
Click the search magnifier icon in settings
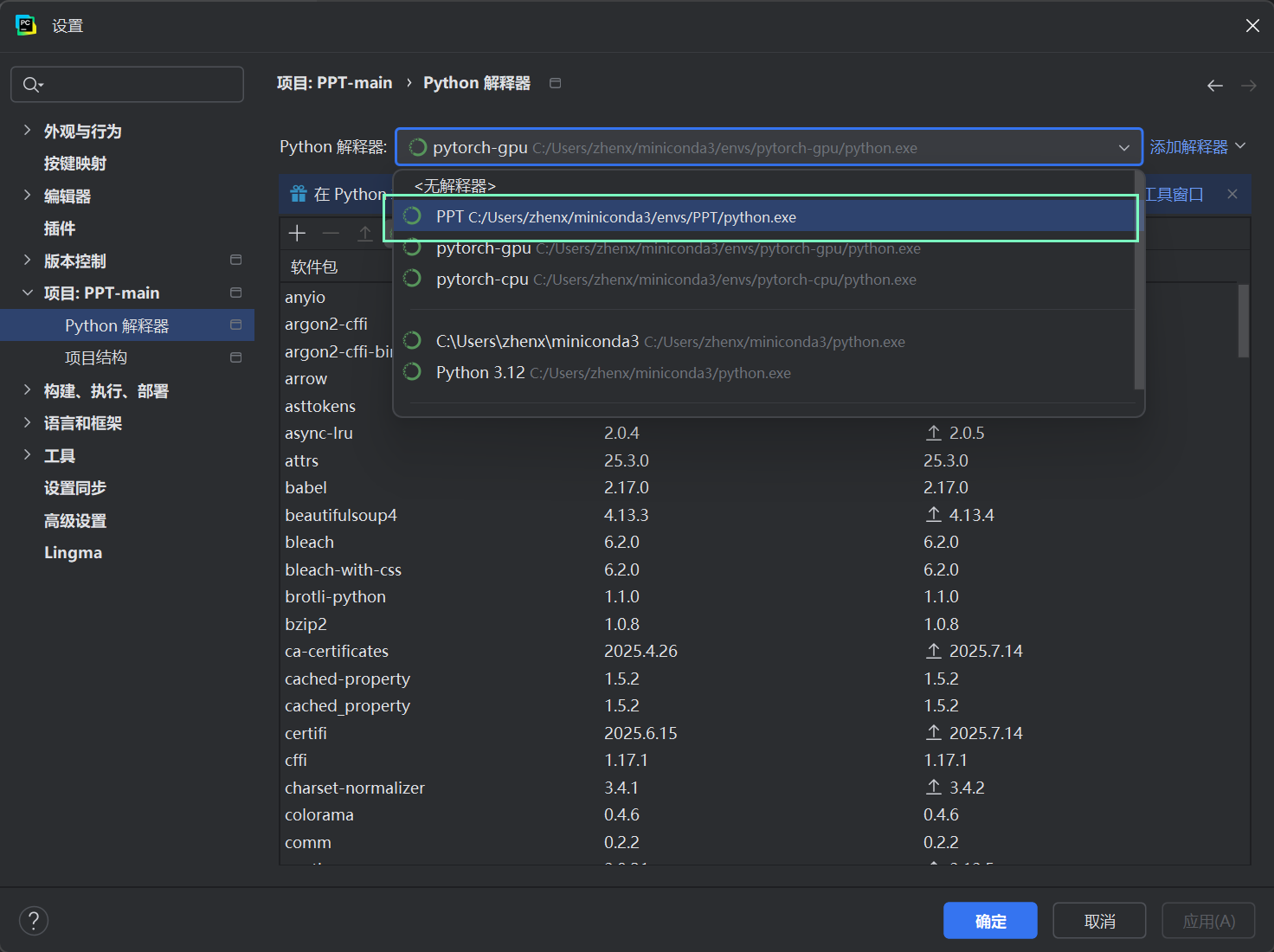(32, 85)
